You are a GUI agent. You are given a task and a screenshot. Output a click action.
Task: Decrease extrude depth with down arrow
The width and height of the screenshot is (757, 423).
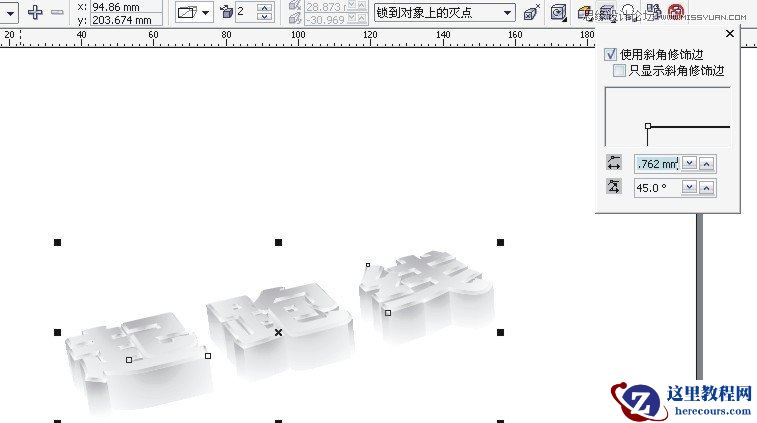point(265,17)
